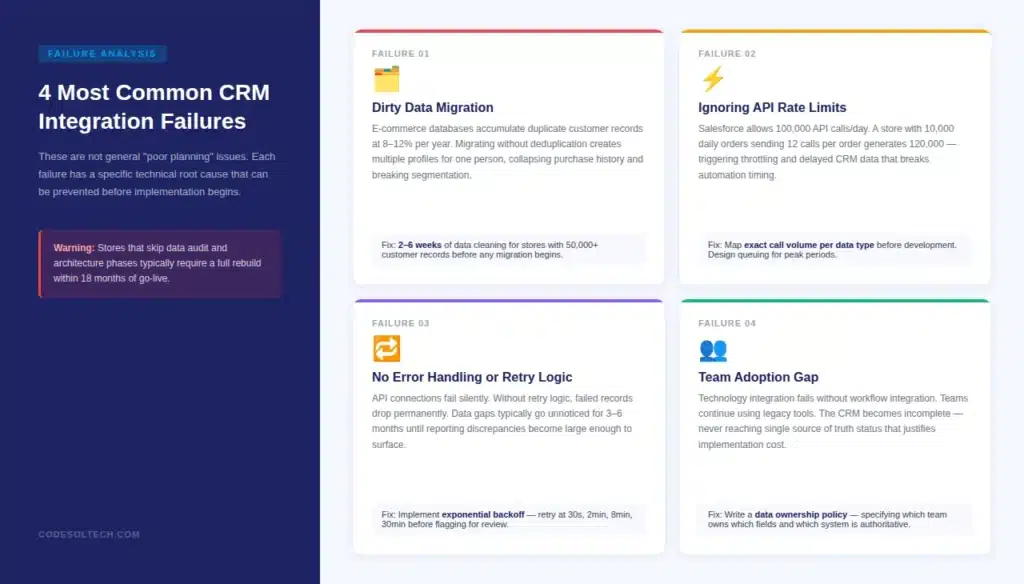Click the 'FAILURE 01' label
This screenshot has height=584, width=1024.
(x=400, y=54)
